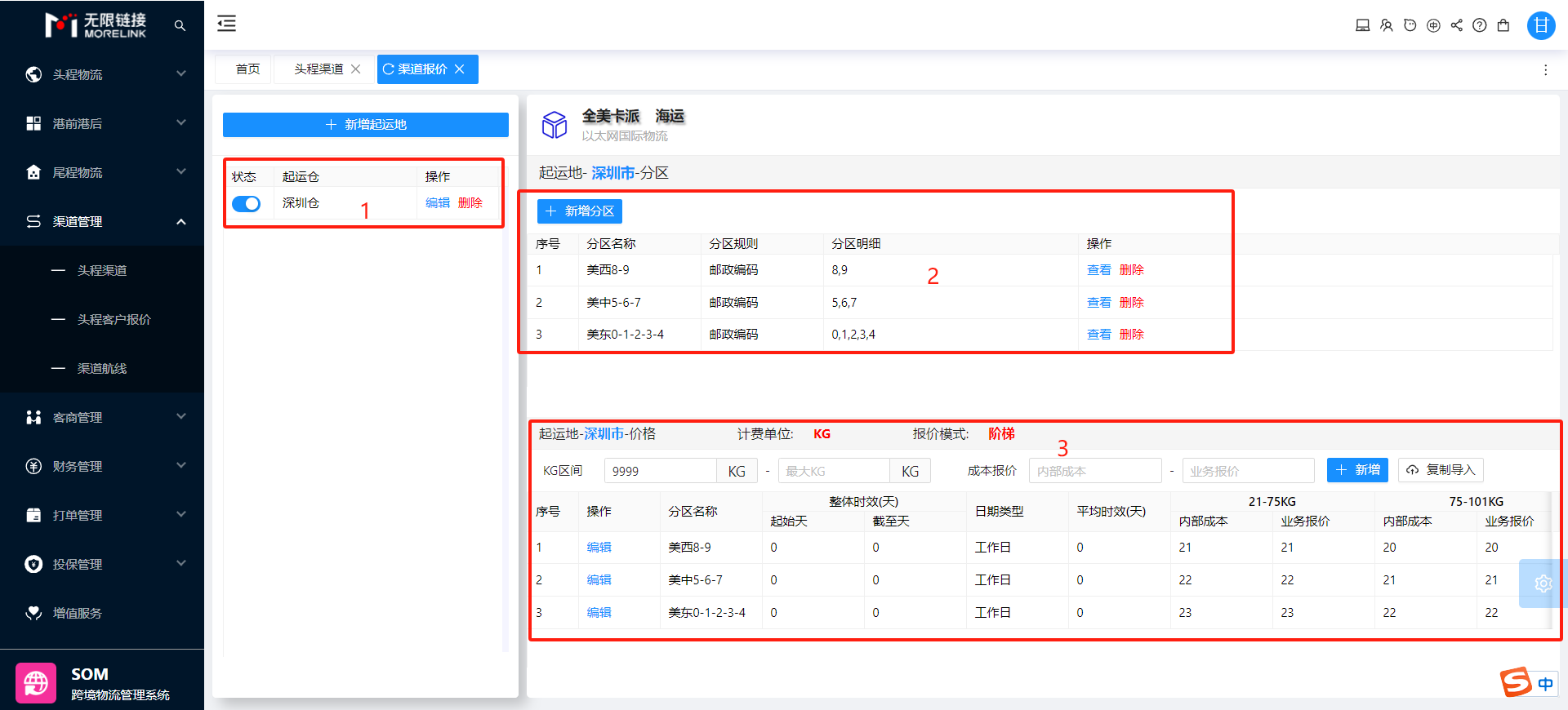This screenshot has width=1568, height=710.
Task: Click the 投保管理 shield sidebar icon
Action: (x=33, y=564)
